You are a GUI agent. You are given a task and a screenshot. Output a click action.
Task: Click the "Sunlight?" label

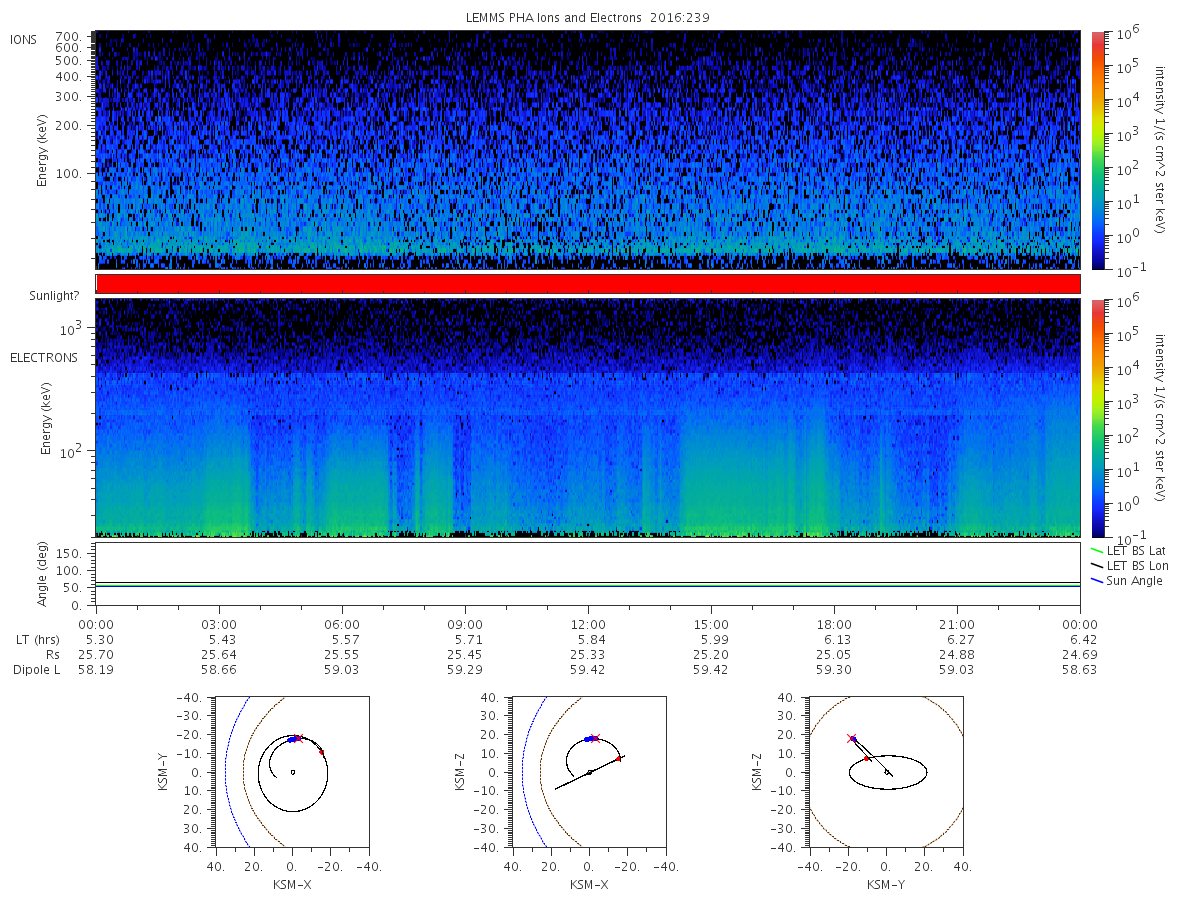[x=53, y=296]
